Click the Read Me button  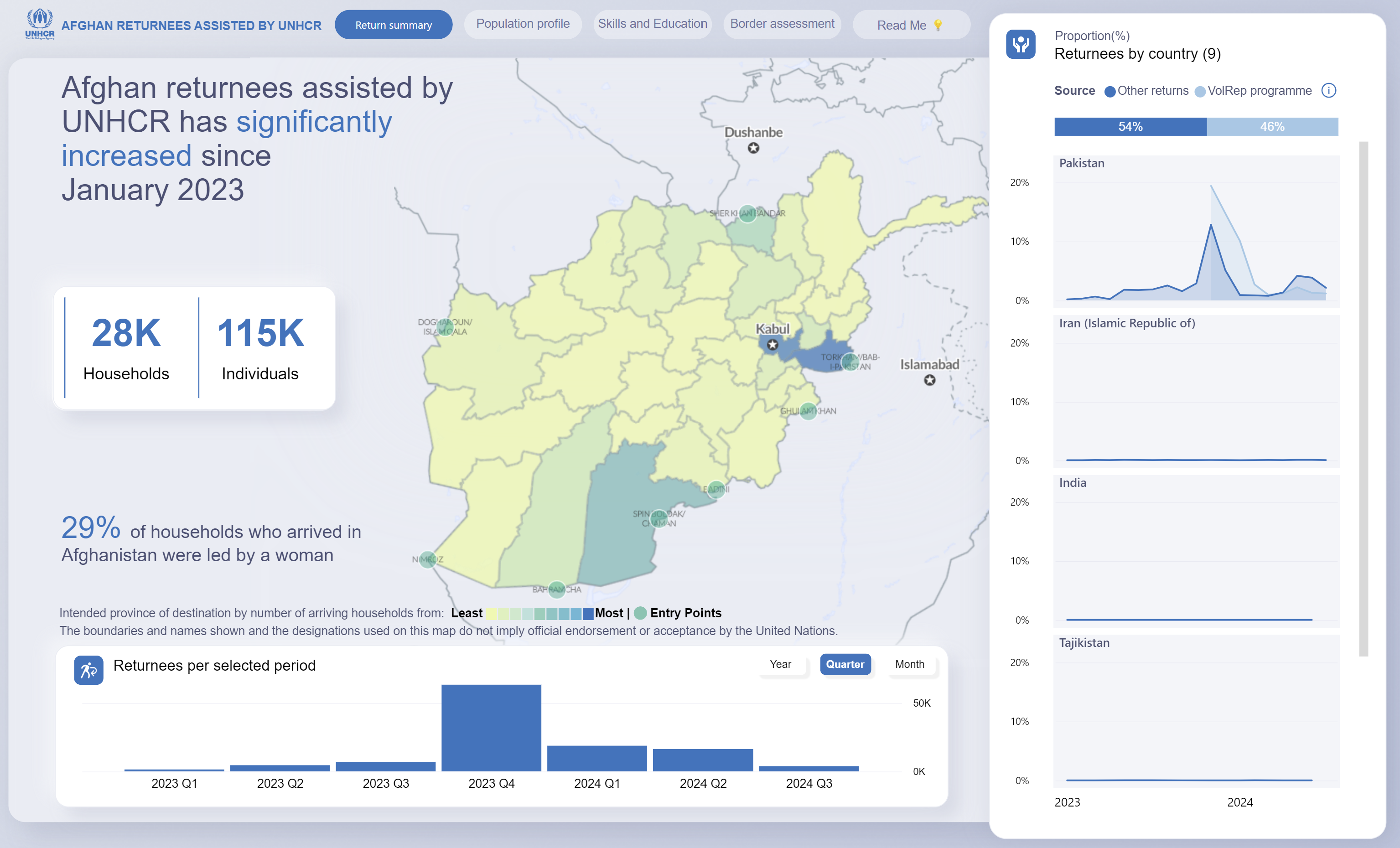(x=910, y=25)
